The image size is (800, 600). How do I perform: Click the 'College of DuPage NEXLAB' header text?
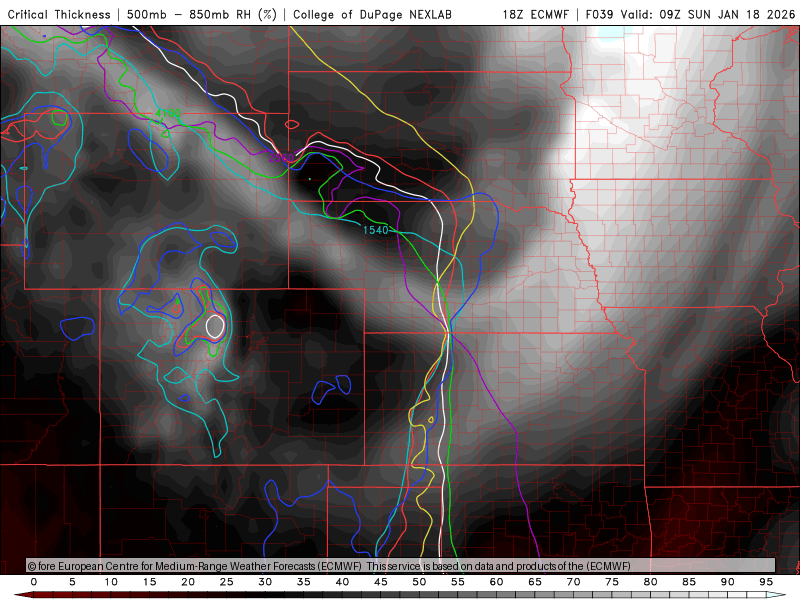tap(372, 15)
